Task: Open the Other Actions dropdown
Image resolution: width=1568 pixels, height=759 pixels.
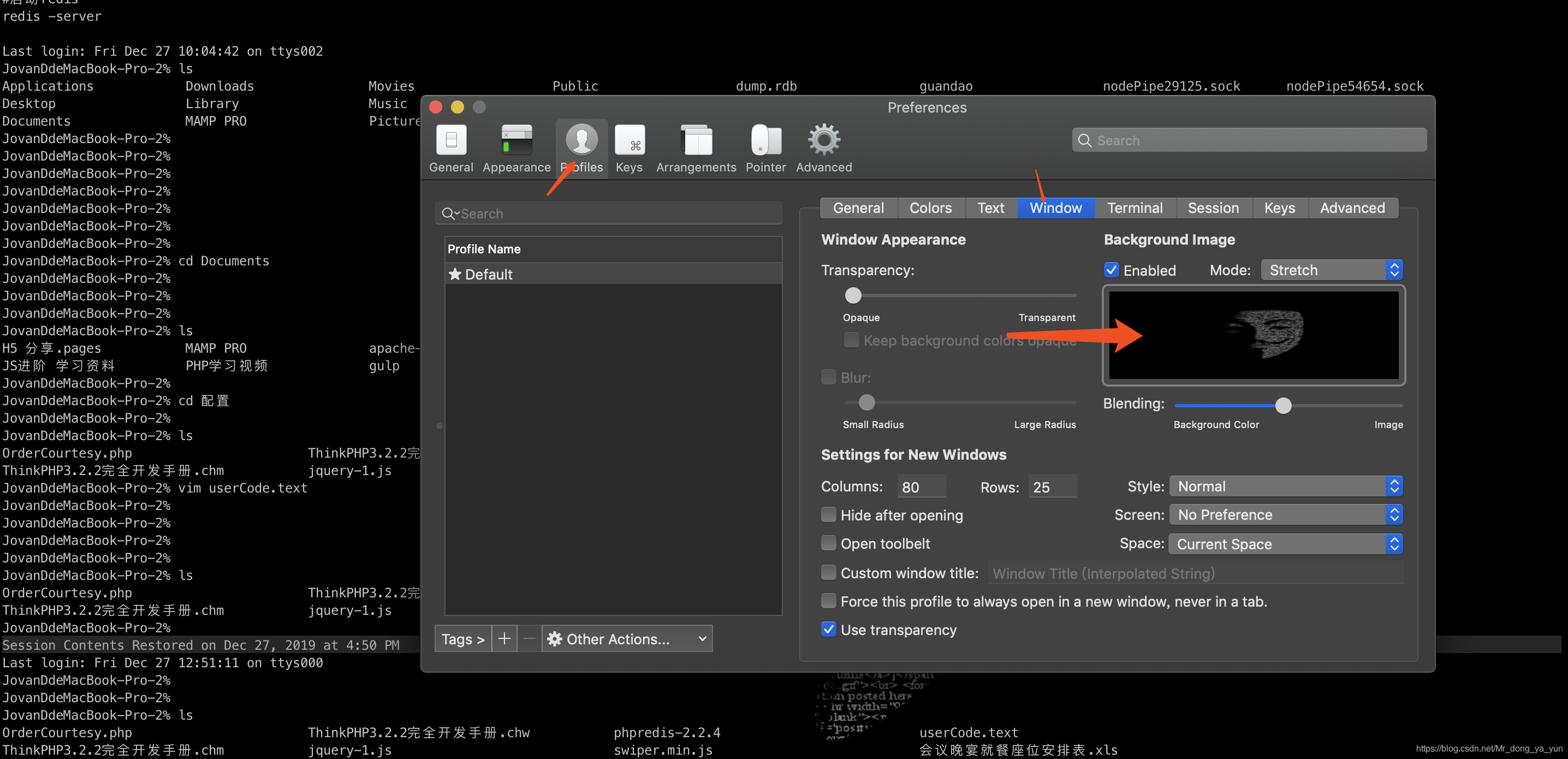Action: (x=626, y=638)
